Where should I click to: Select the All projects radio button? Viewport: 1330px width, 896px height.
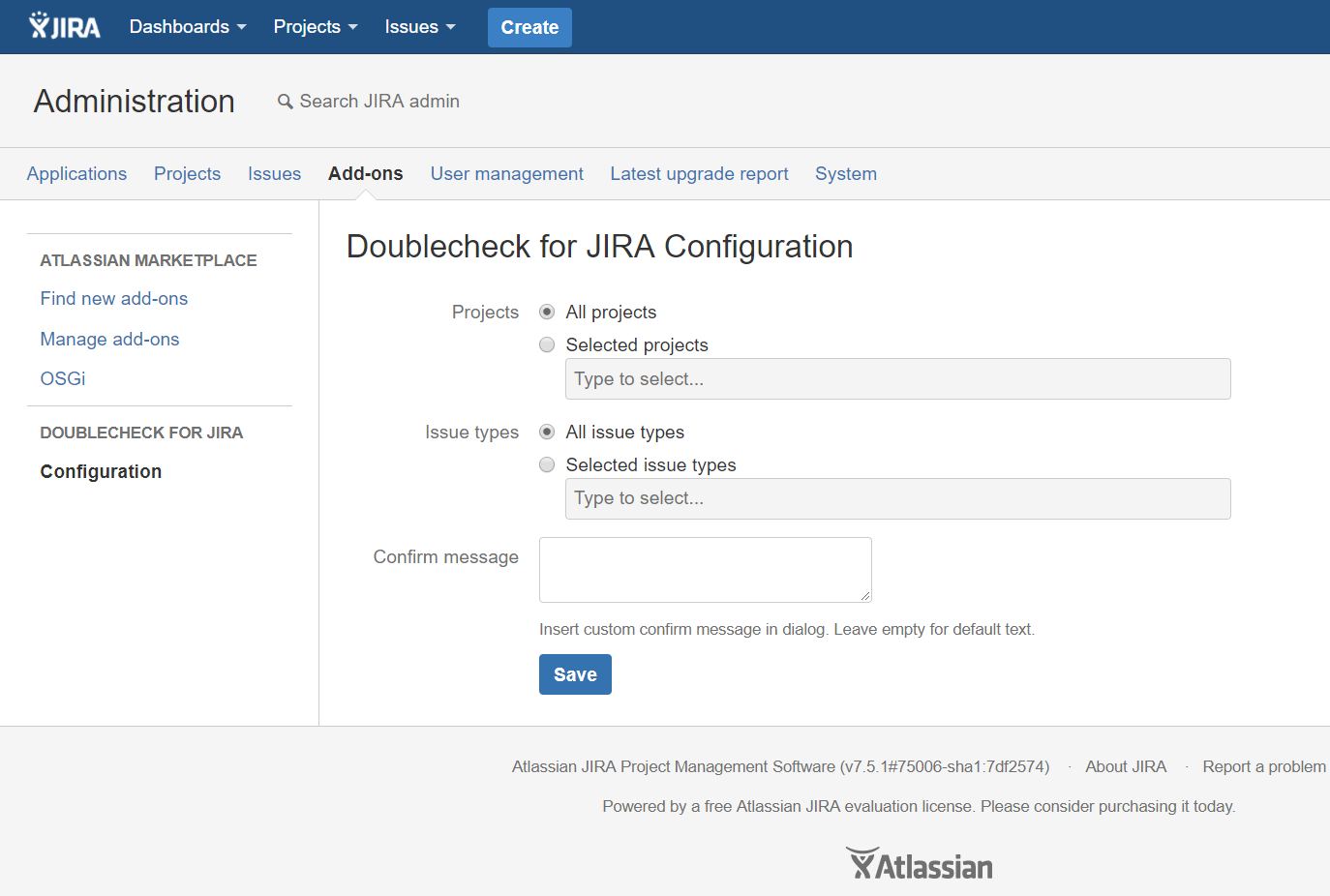547,312
